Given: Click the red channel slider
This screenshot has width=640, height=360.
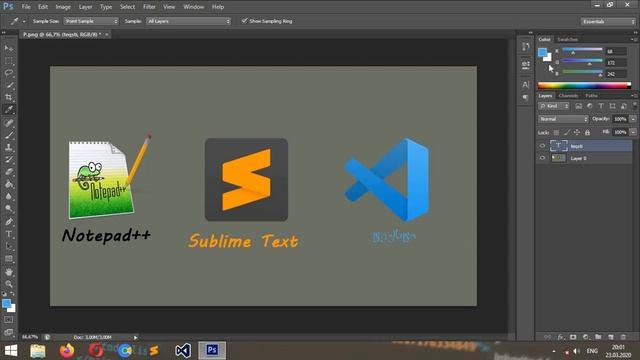Looking at the screenshot, I should pos(582,50).
